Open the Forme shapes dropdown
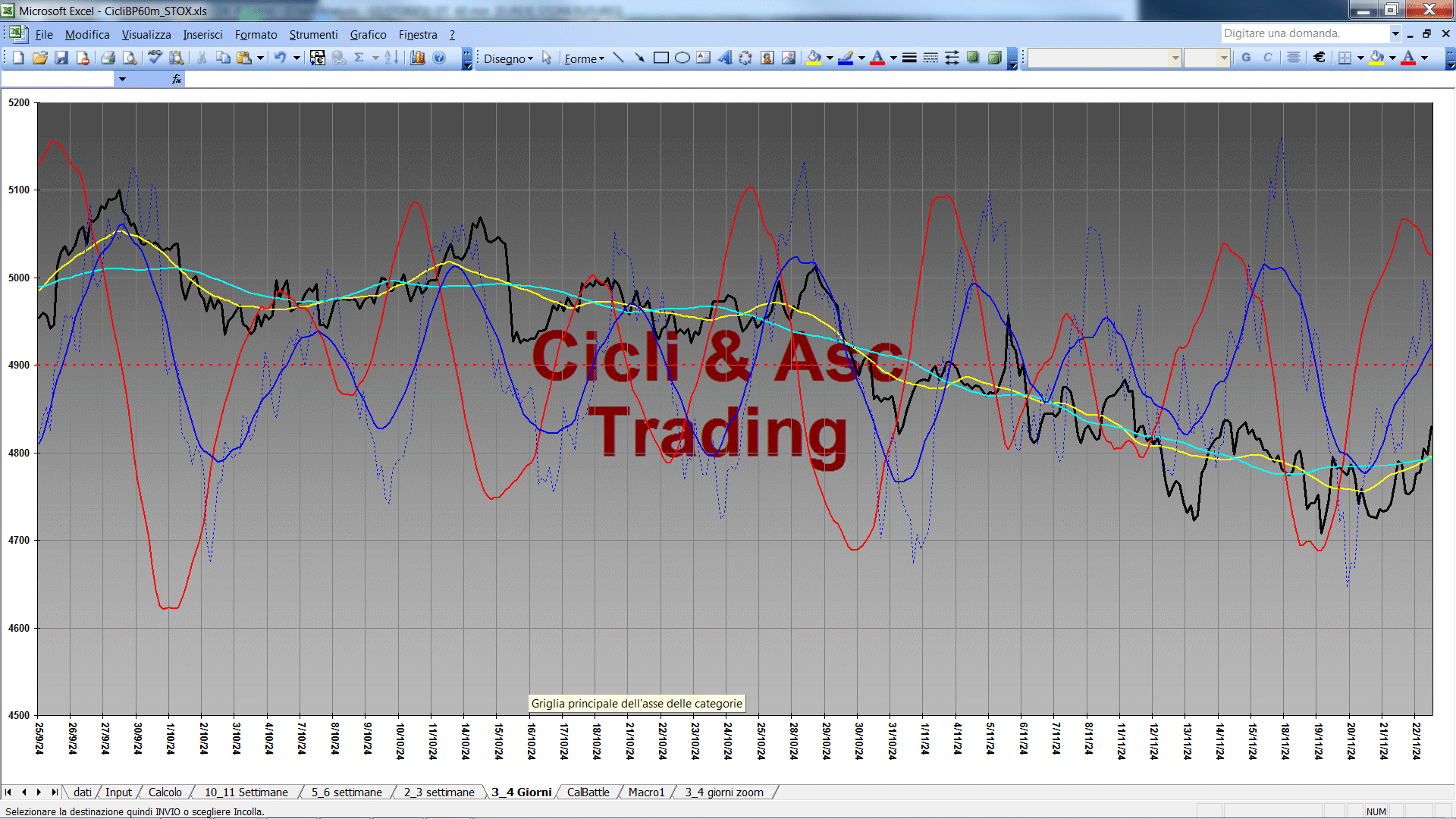This screenshot has width=1456, height=819. [x=584, y=58]
